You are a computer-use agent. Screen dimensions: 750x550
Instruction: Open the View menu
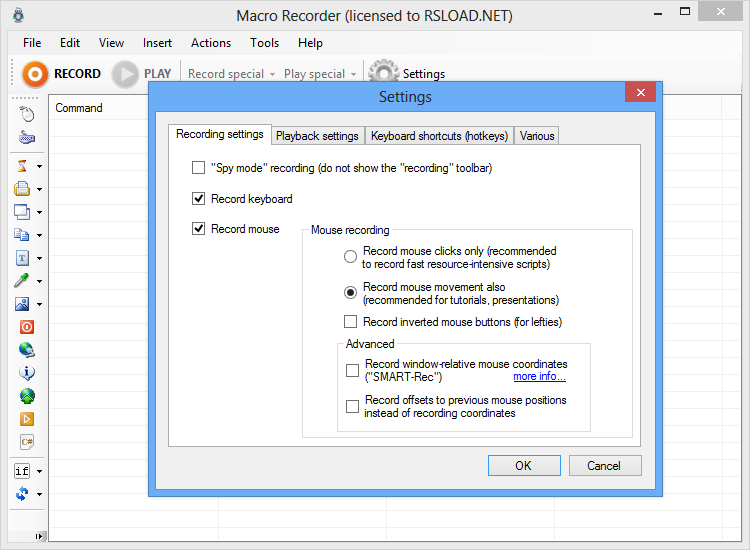(111, 43)
